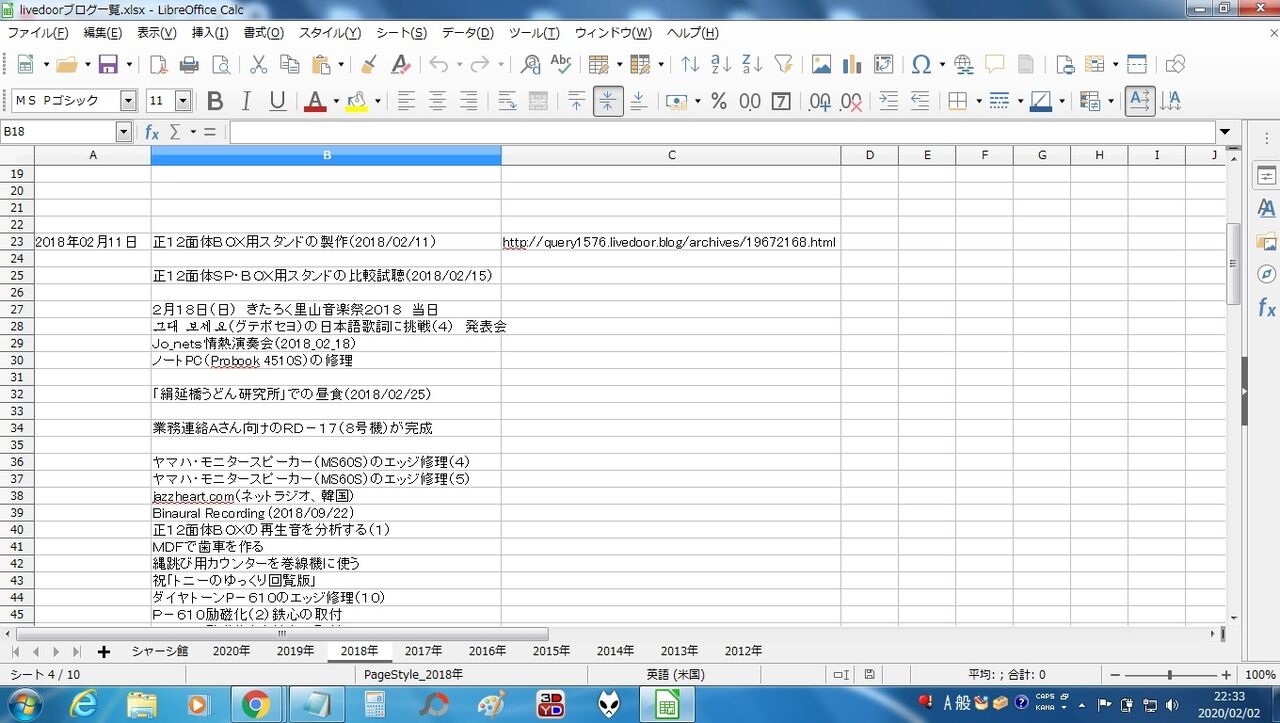Open the ファイル(F) menu
This screenshot has width=1280, height=723.
click(x=38, y=33)
